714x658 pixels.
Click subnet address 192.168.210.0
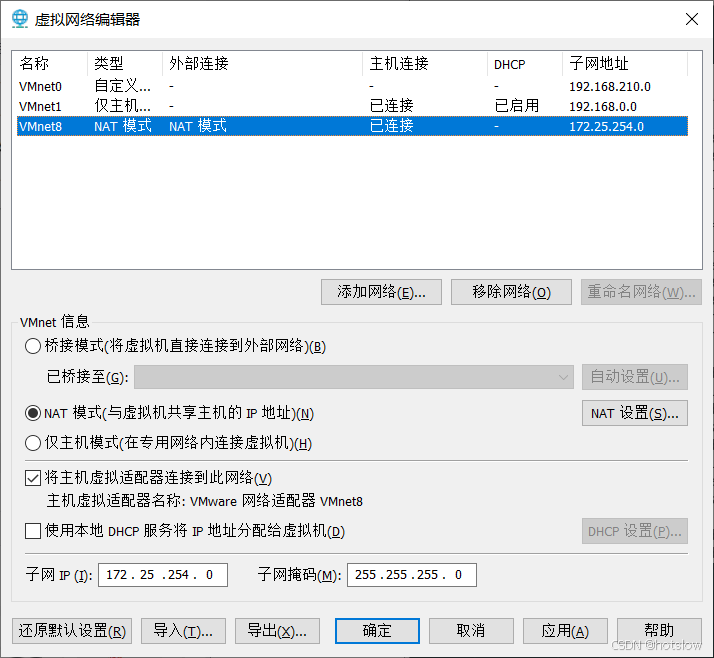point(610,87)
